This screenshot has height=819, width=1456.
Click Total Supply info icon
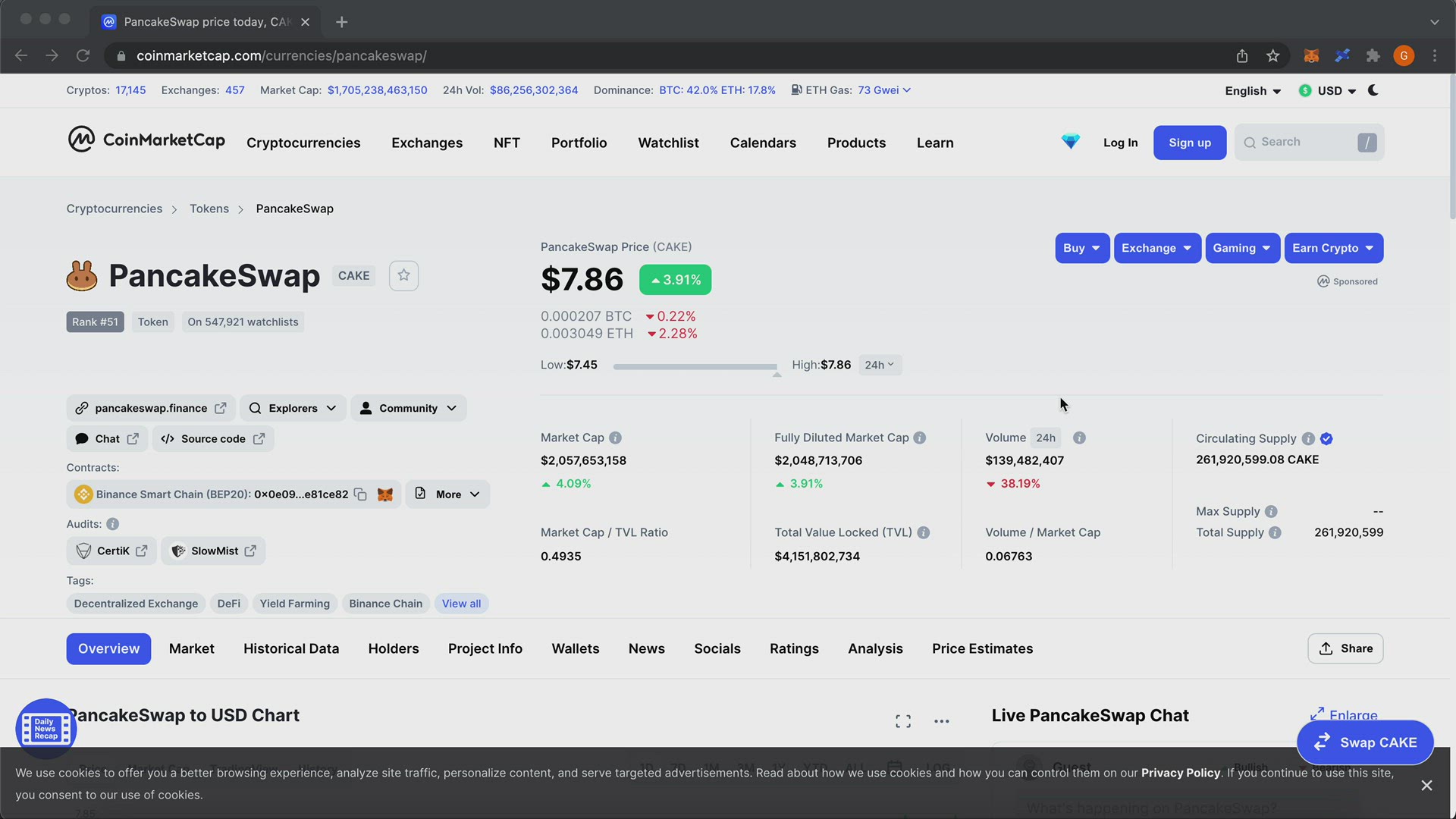(x=1275, y=532)
